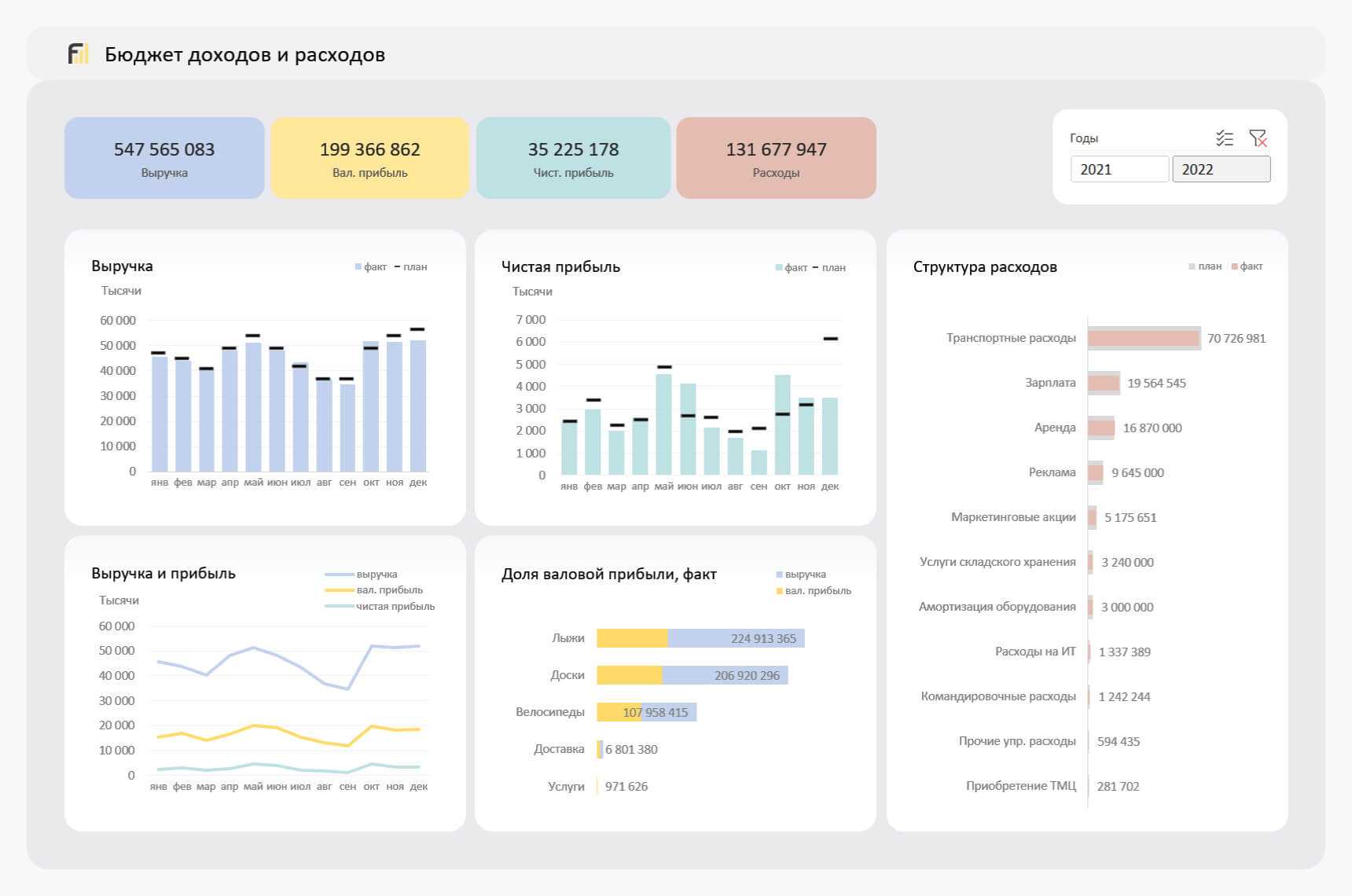
Task: Open the Чист. прибыль 35 225 178 card
Action: pos(573,158)
